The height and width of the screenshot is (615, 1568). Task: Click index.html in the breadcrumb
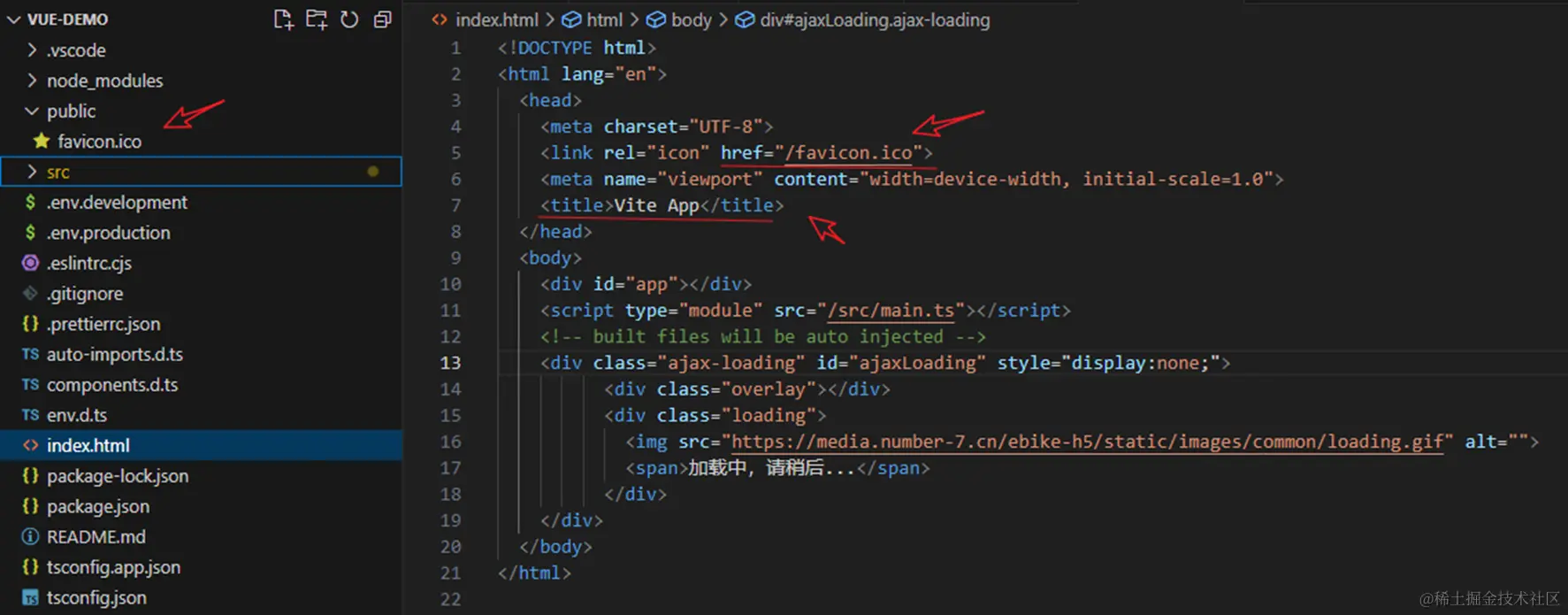point(496,19)
